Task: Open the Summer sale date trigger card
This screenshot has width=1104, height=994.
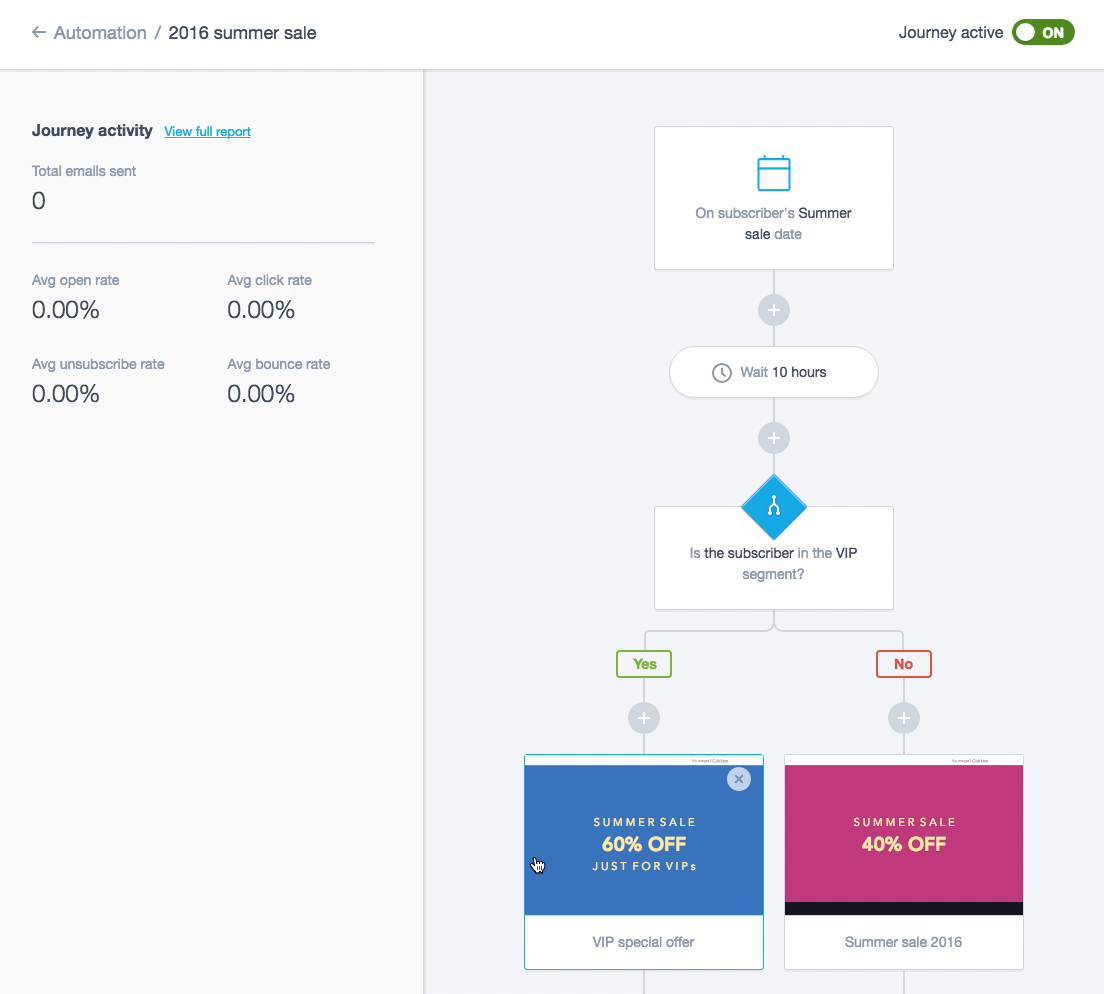Action: point(773,224)
